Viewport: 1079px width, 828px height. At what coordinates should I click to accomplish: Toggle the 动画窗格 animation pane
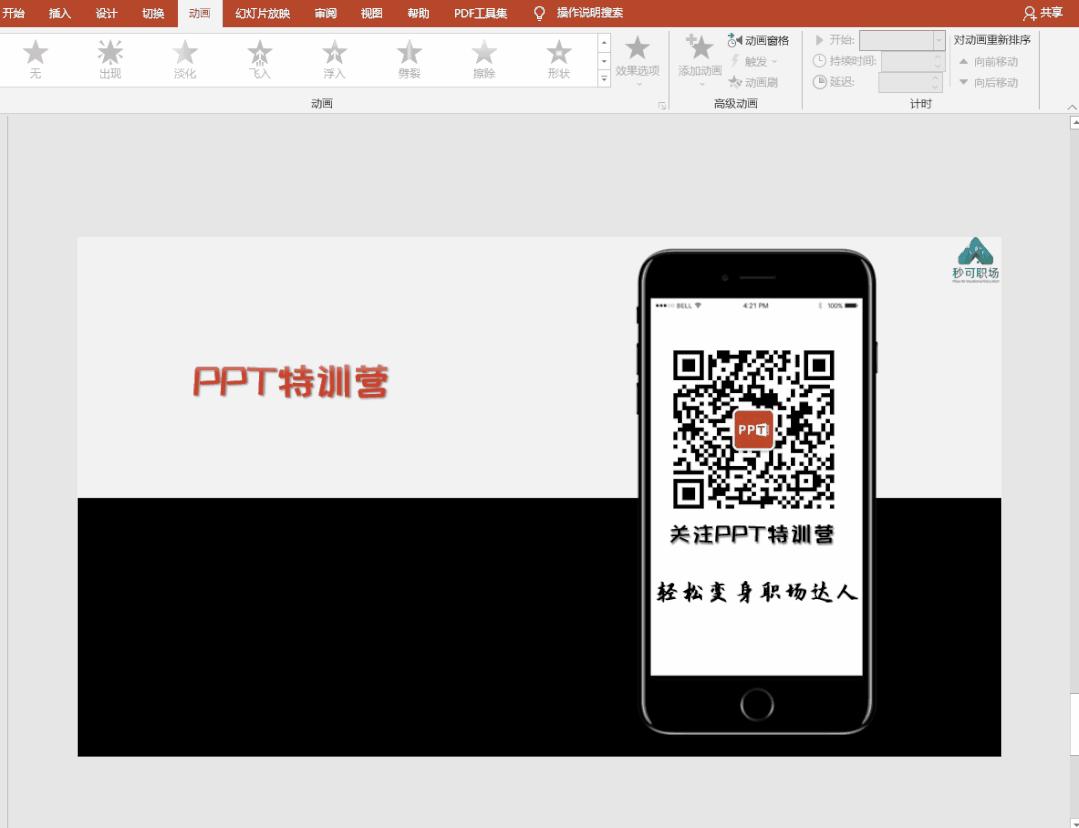click(758, 41)
